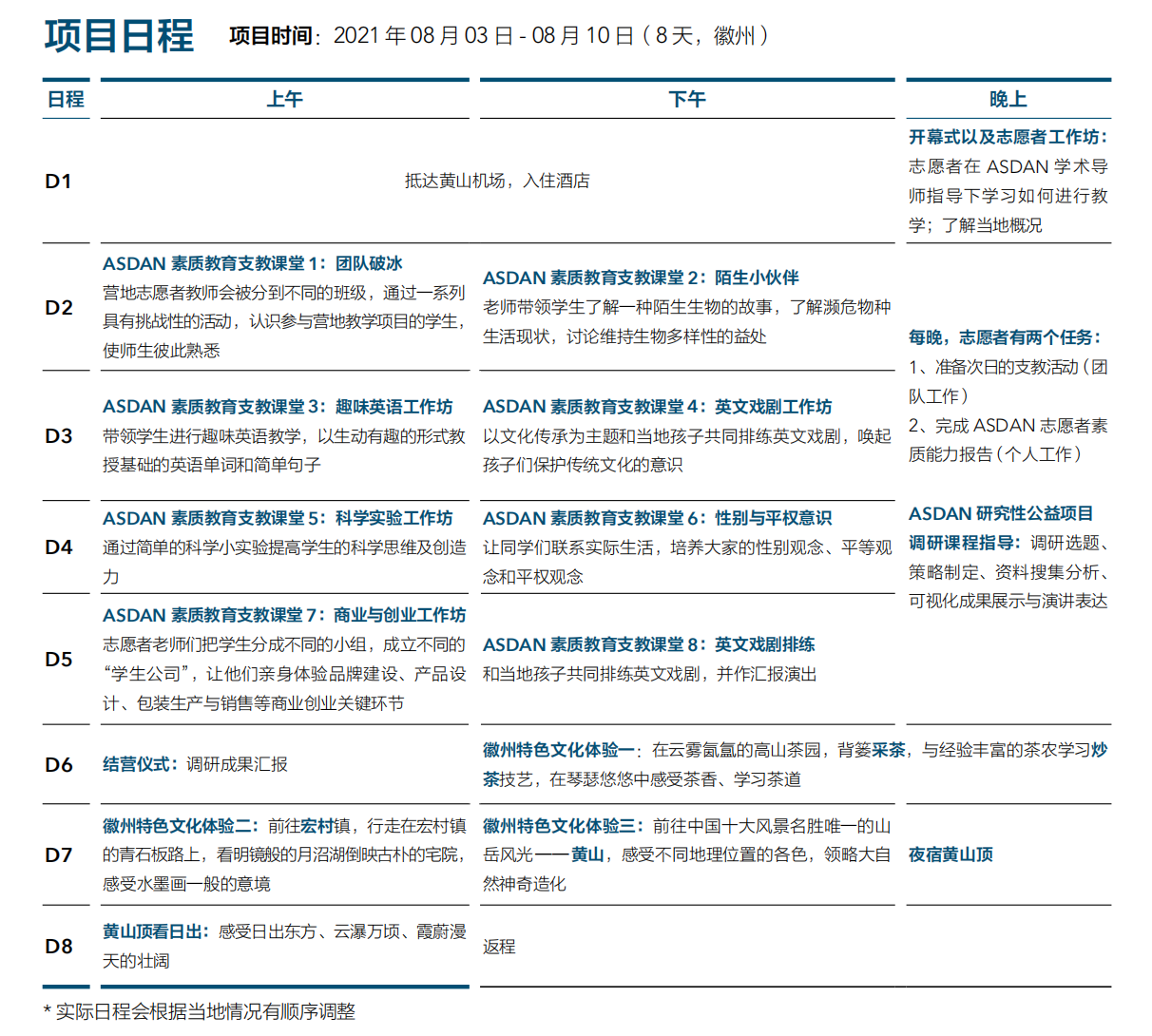This screenshot has width=1152, height=1036.
Task: Click ASDAN 研究性公益项目 heading
Action: point(1001,513)
